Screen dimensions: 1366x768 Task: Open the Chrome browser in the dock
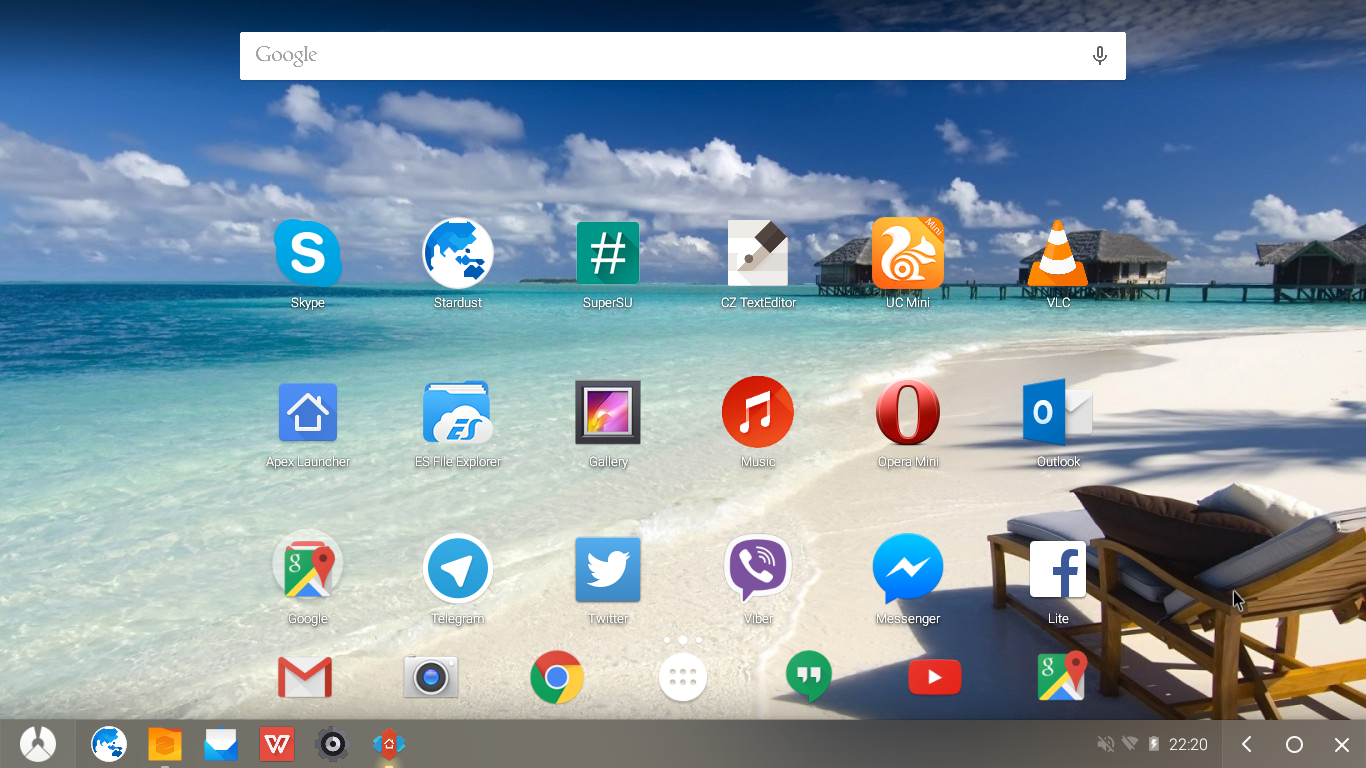coord(557,678)
